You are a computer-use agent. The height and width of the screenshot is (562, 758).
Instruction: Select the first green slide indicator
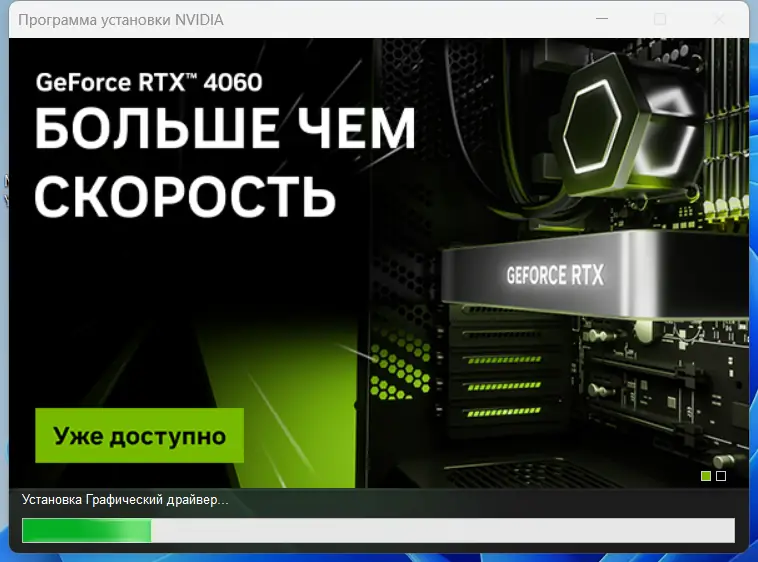706,476
